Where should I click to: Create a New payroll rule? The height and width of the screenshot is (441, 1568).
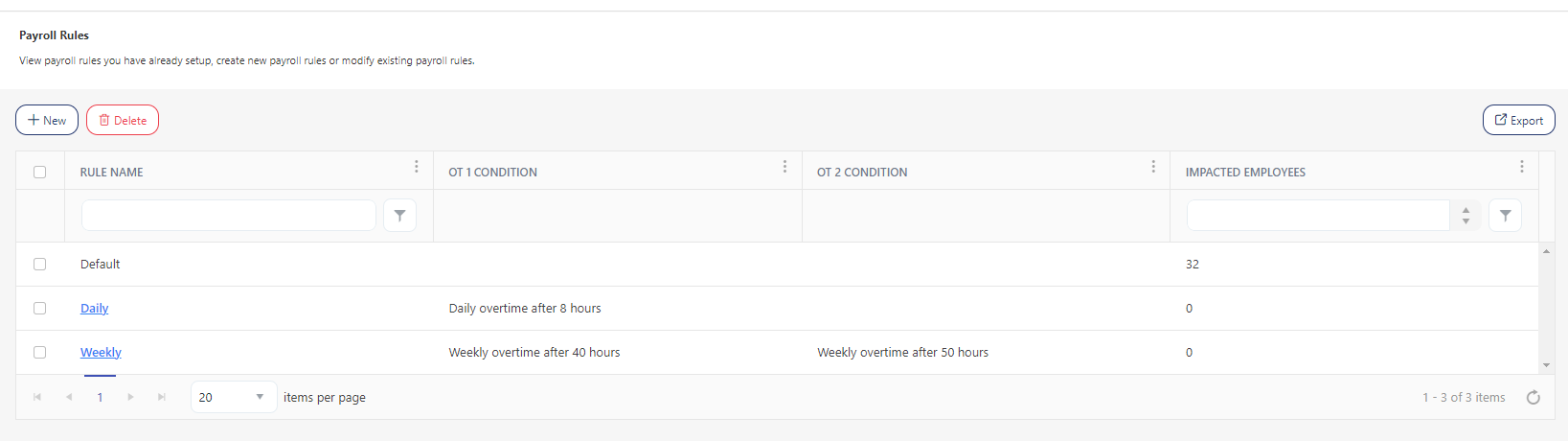47,121
